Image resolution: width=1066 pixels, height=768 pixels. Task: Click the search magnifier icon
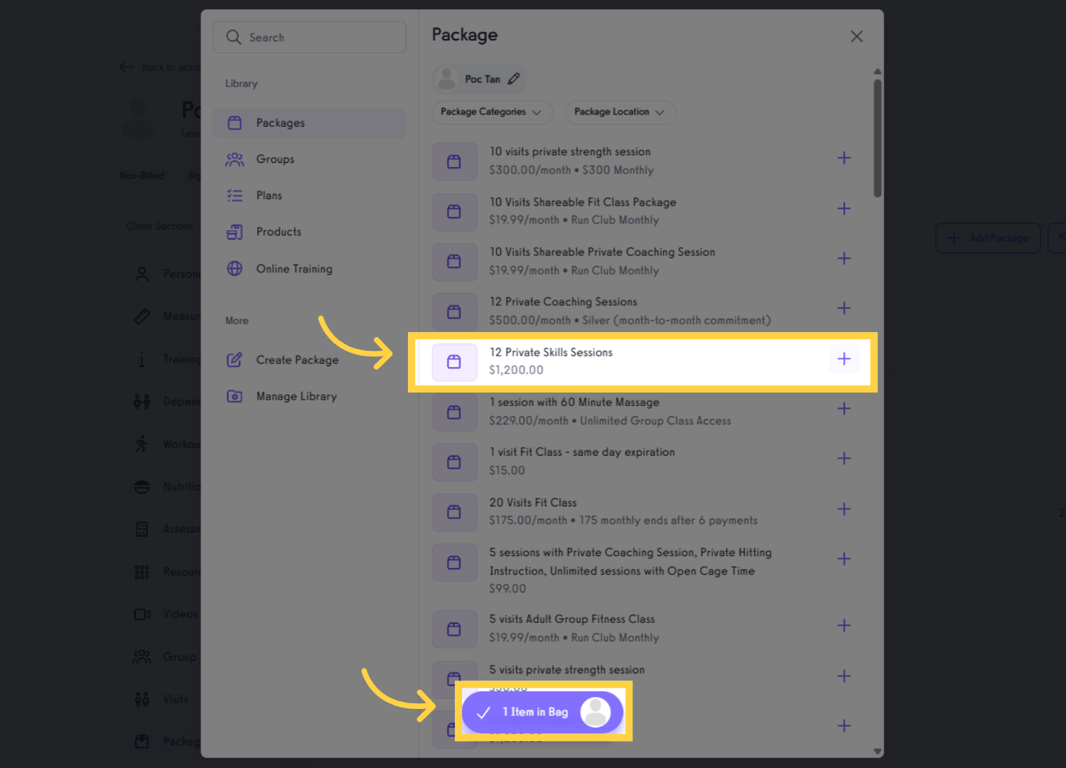pos(233,37)
